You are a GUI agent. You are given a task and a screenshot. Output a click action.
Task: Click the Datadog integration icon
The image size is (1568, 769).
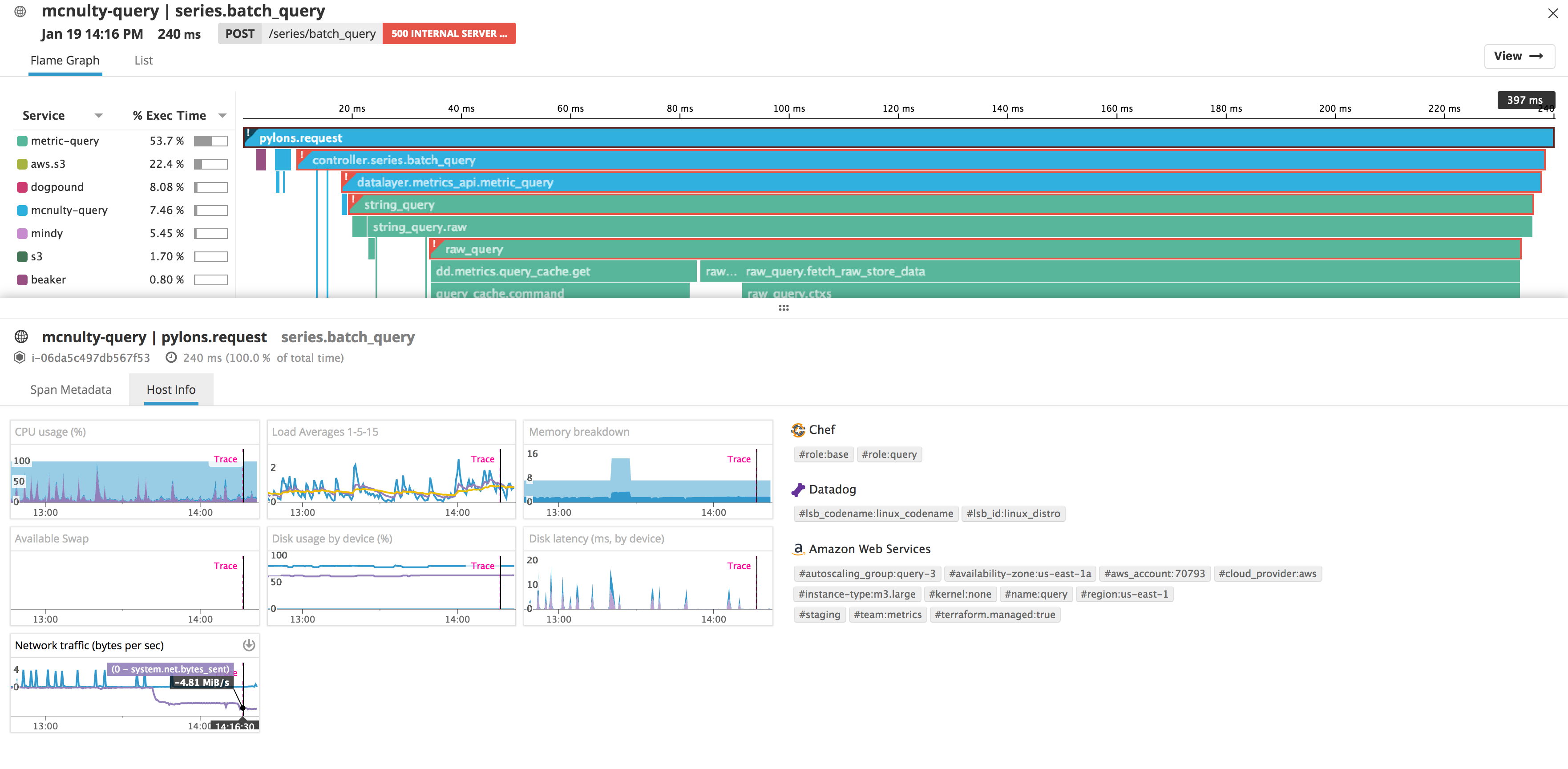click(798, 489)
